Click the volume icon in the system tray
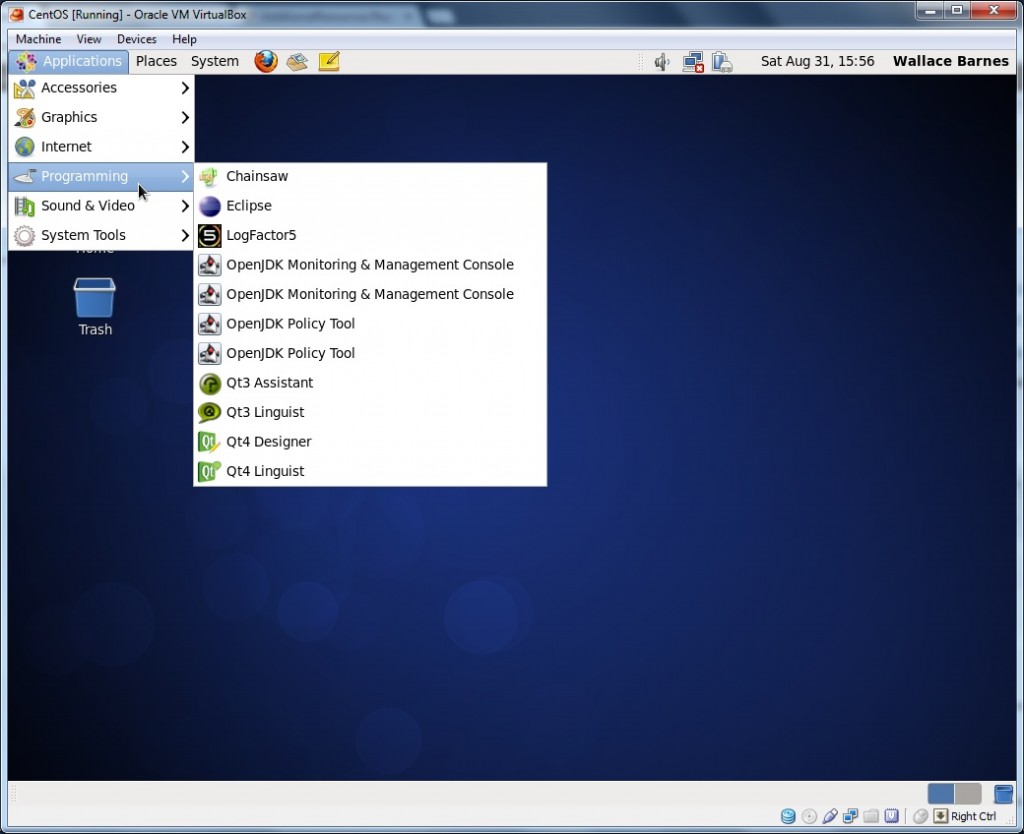Screen dimensions: 1024x834 [661, 61]
